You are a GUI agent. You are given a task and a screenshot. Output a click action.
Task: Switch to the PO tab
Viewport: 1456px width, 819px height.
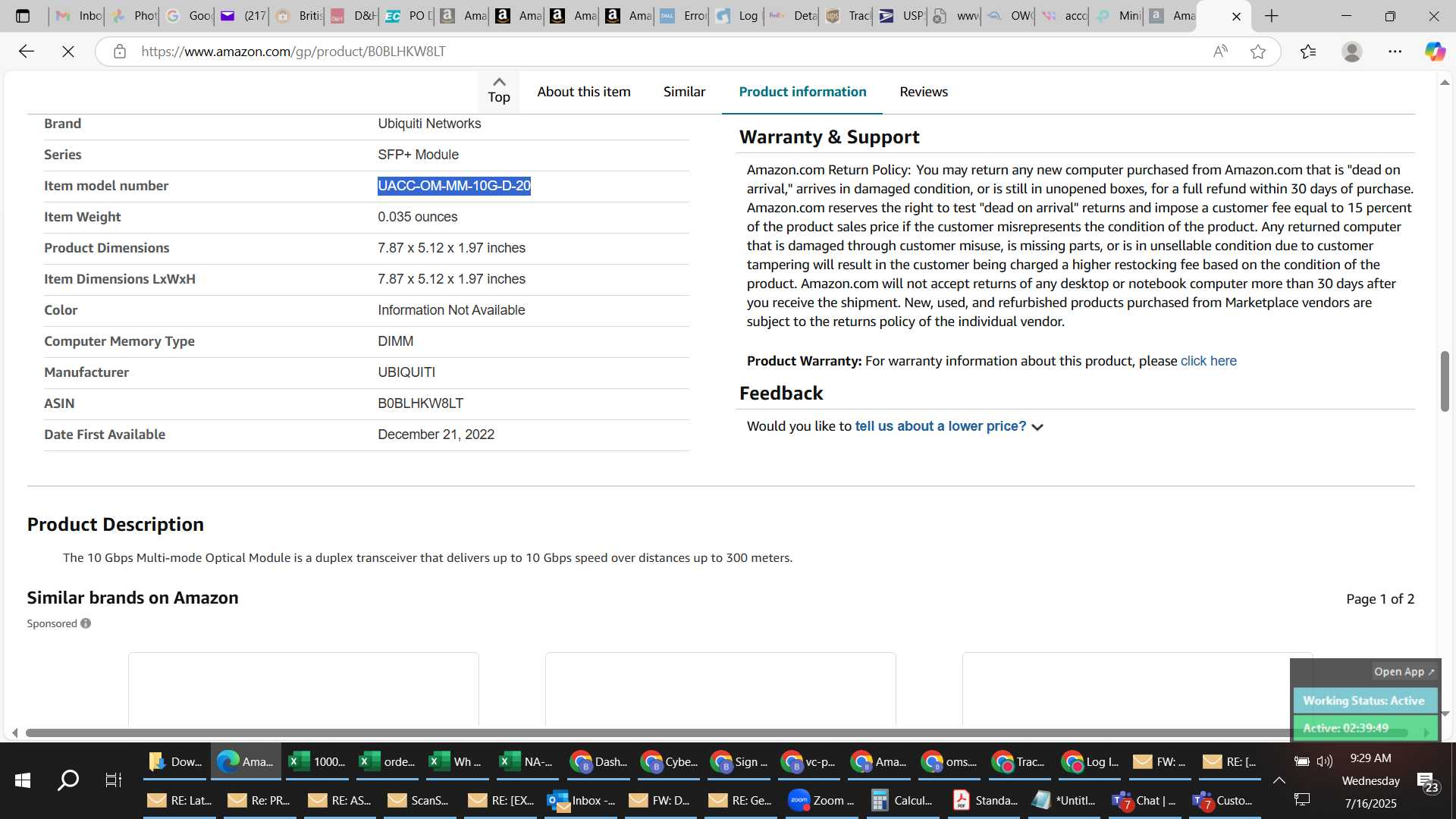(407, 16)
